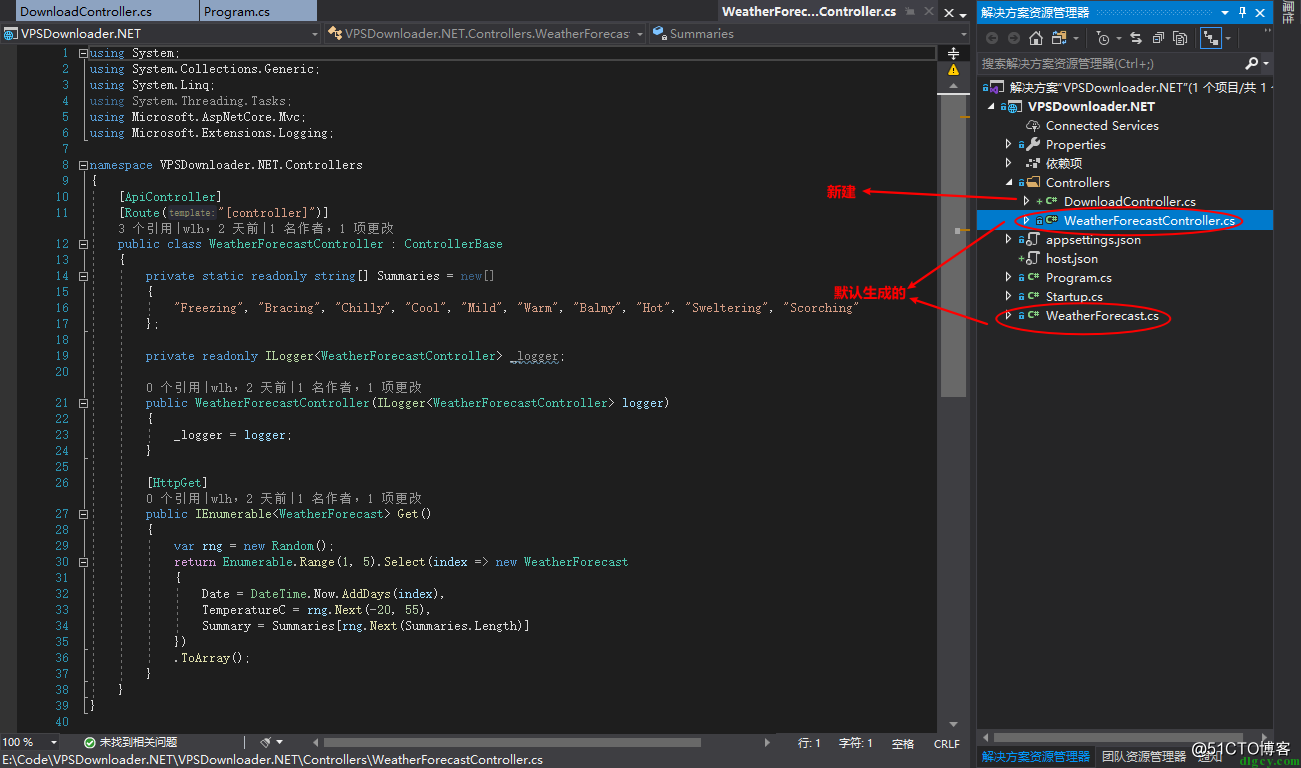Click the Sync with Active Document arrows icon
The height and width of the screenshot is (768, 1301).
1136,38
